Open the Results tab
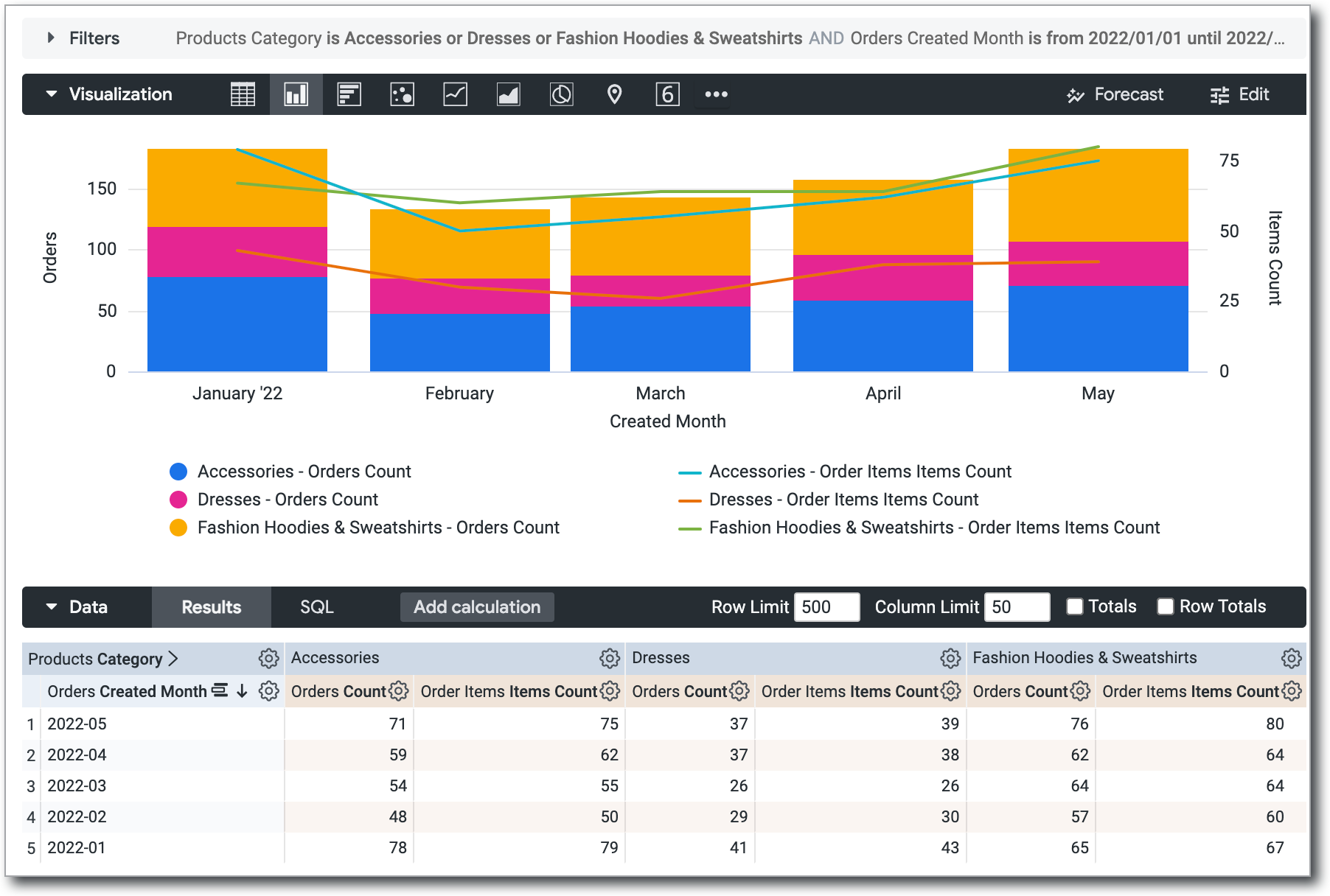The width and height of the screenshot is (1330, 896). tap(212, 607)
